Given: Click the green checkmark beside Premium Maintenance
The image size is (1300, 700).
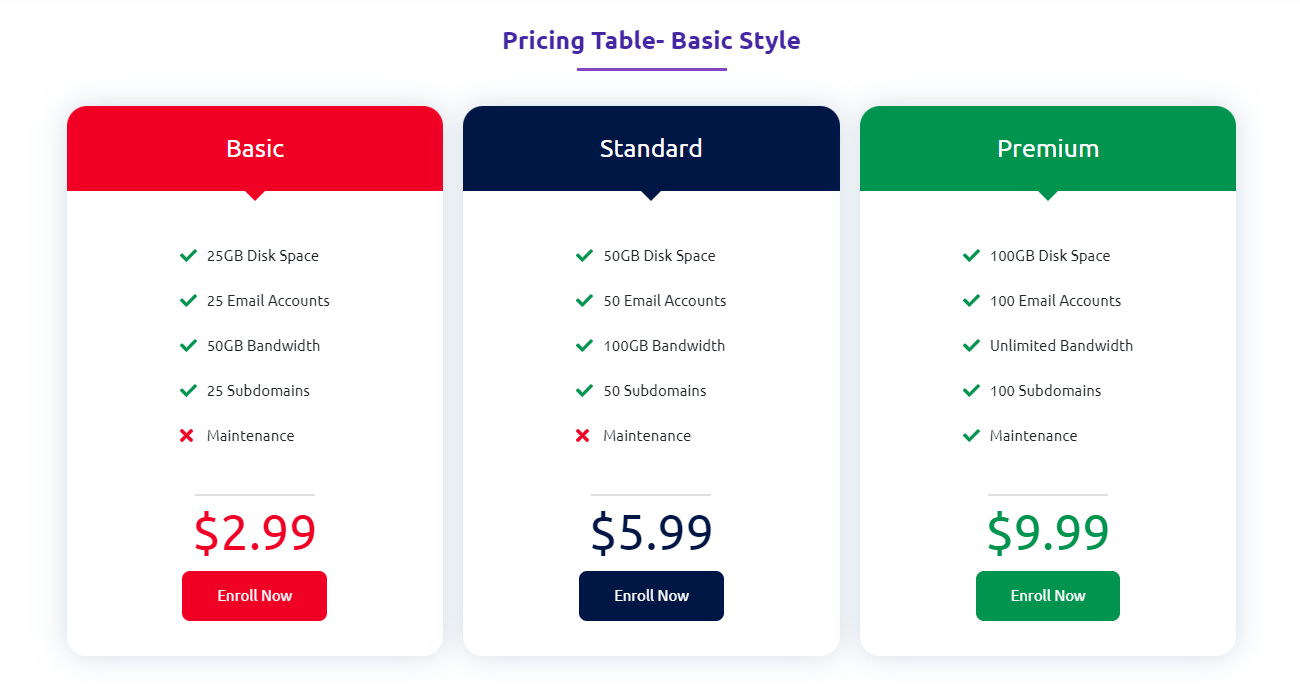Looking at the screenshot, I should pos(970,436).
